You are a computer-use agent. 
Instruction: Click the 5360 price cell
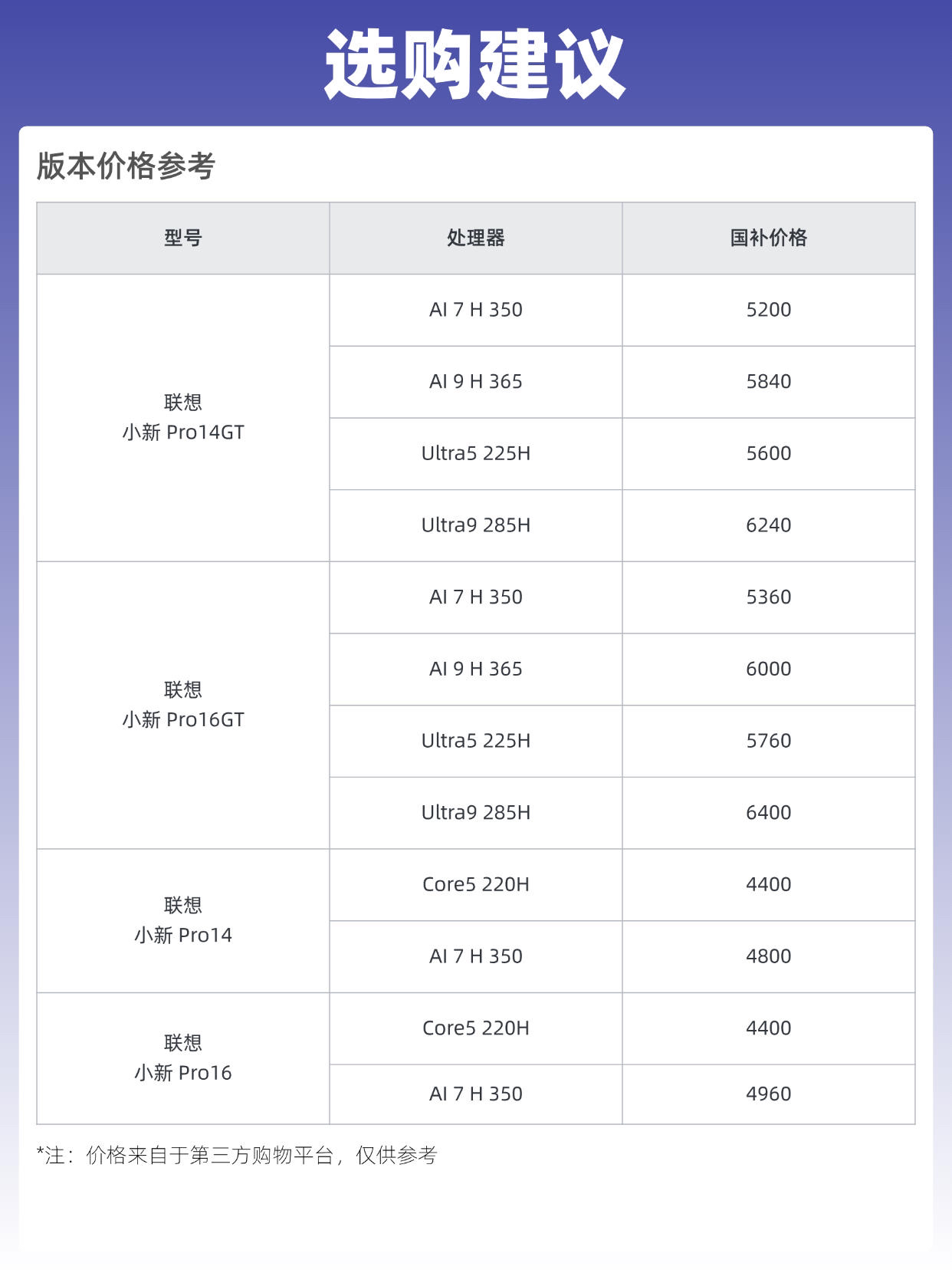point(769,597)
